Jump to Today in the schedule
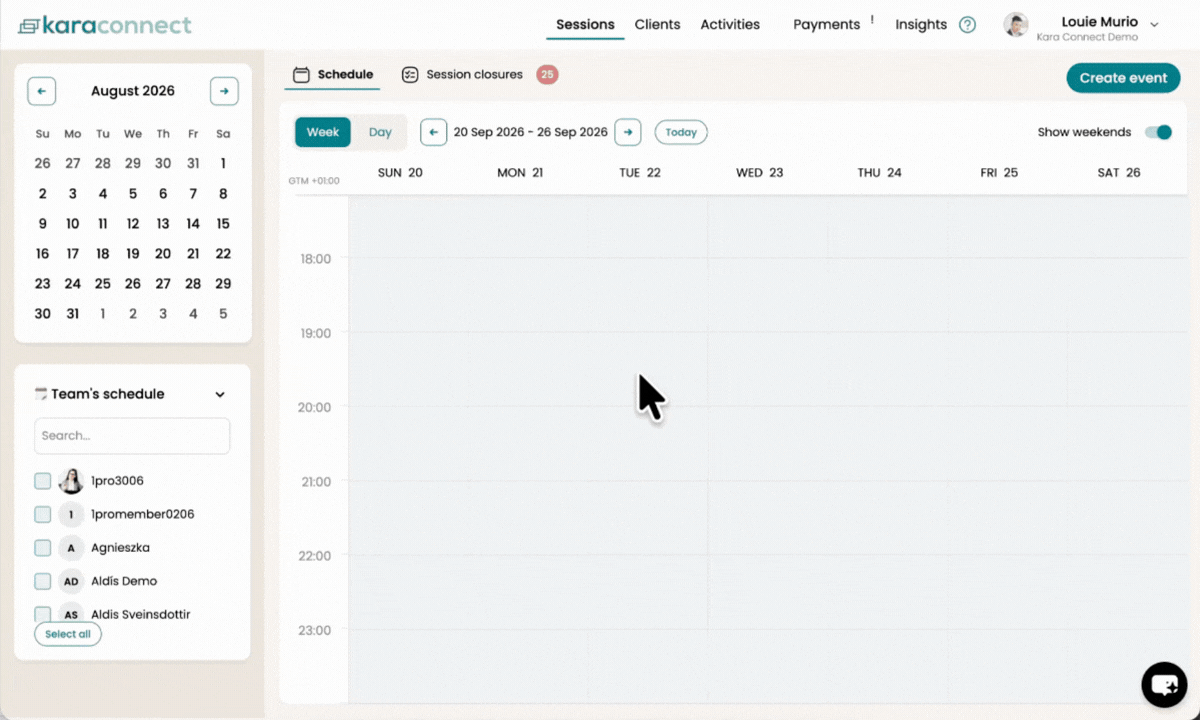Image resolution: width=1200 pixels, height=720 pixels. point(681,132)
